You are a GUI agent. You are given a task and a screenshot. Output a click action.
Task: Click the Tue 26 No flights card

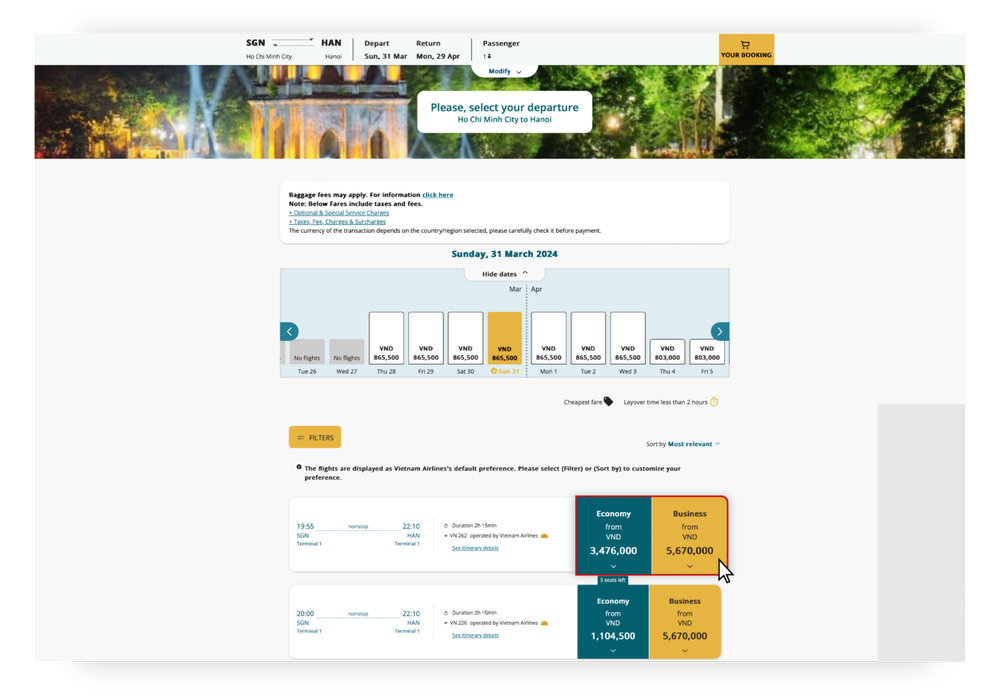pyautogui.click(x=307, y=352)
